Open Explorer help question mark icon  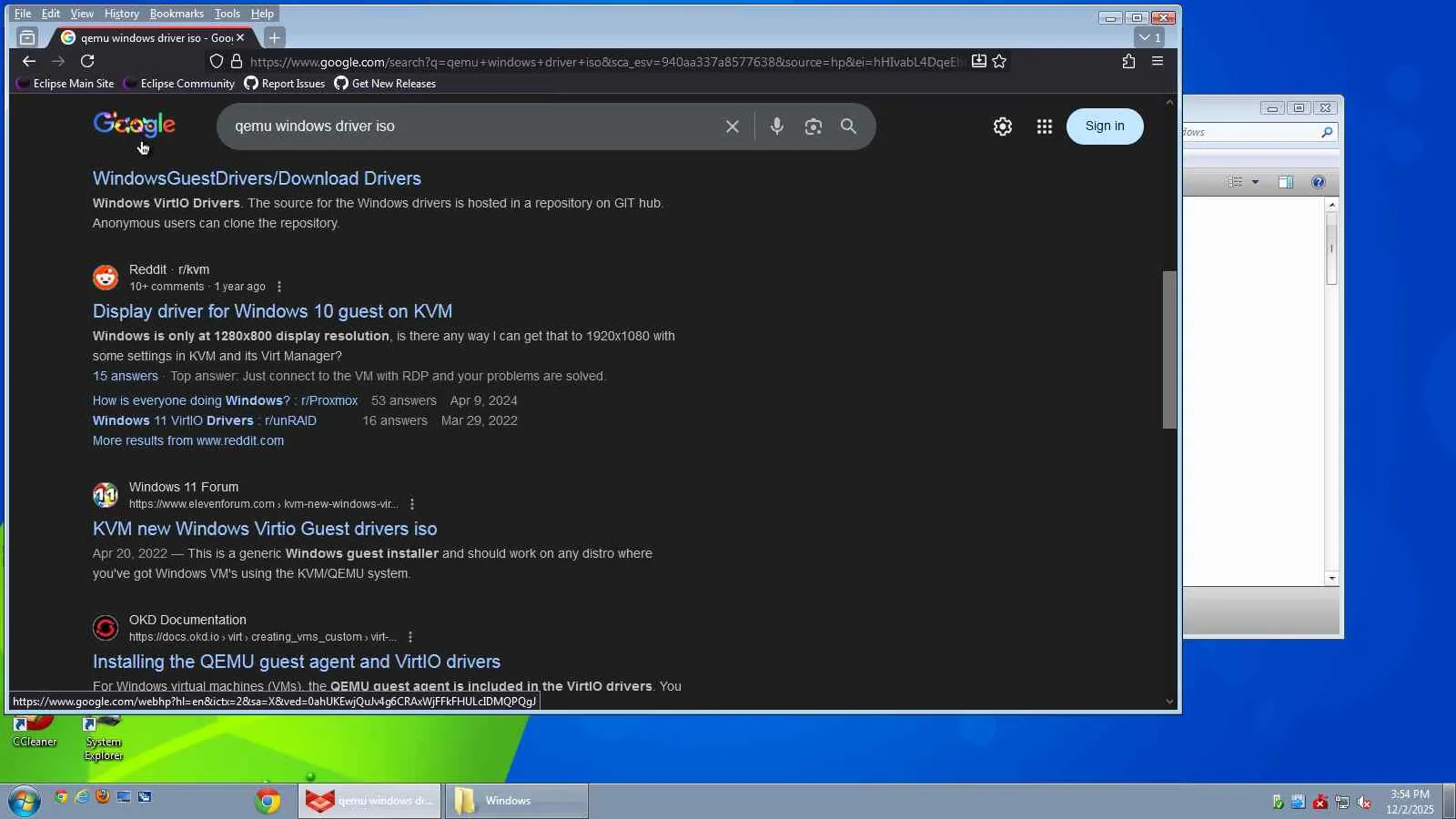click(1319, 182)
